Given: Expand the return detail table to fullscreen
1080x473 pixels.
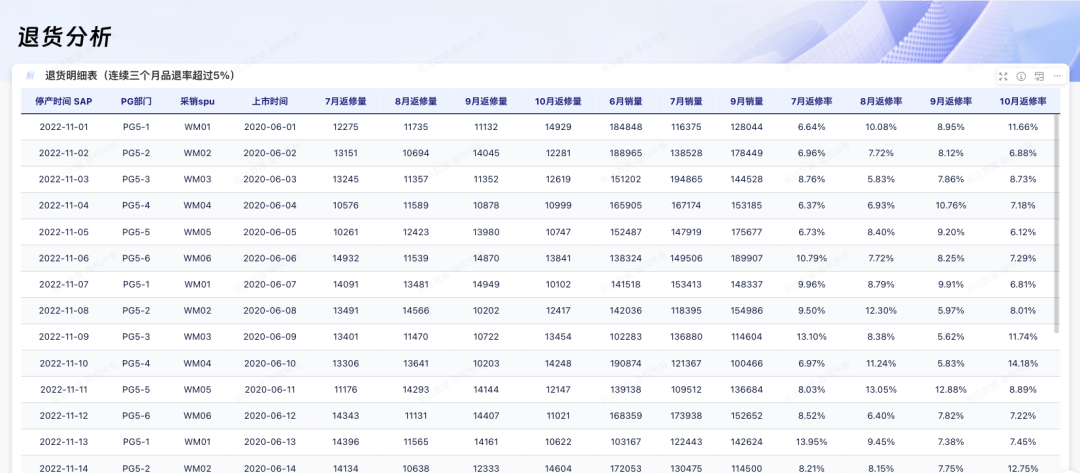Looking at the screenshot, I should click(1003, 76).
